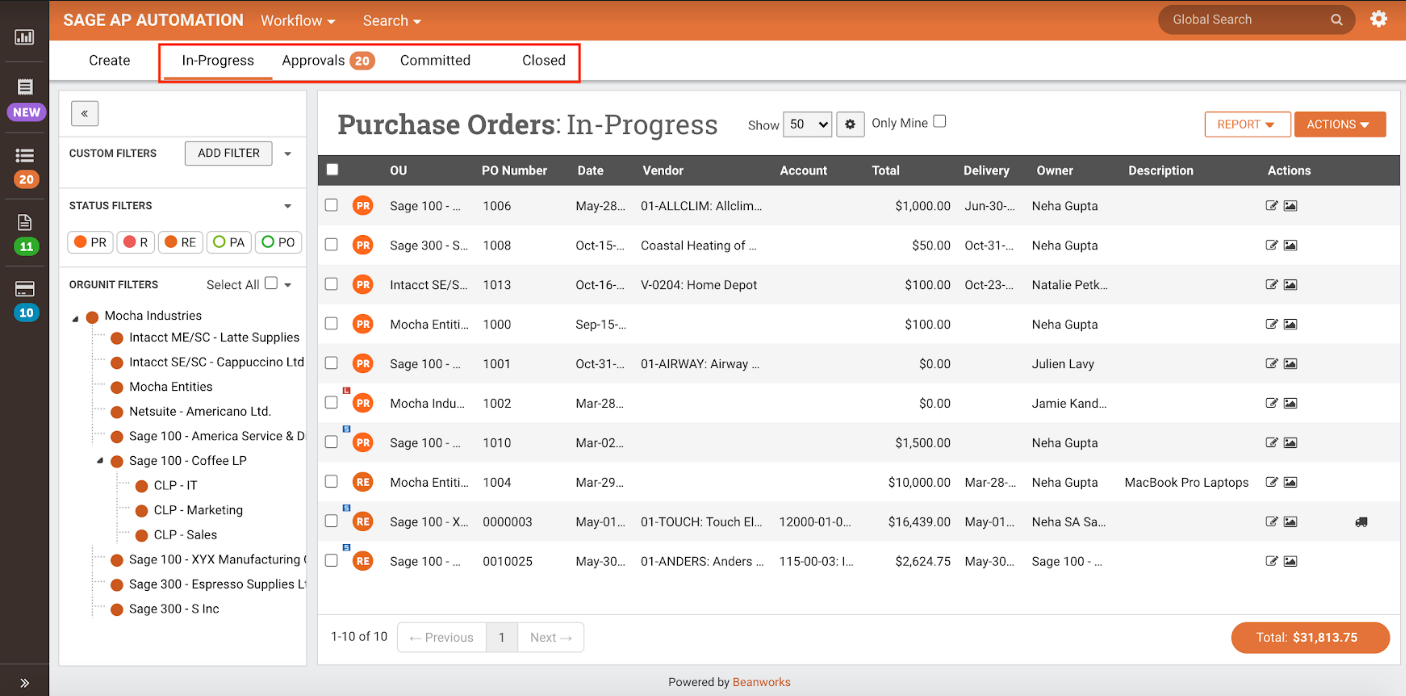1406x696 pixels.
Task: Click the Total $31,813.75 button
Action: coord(1310,637)
